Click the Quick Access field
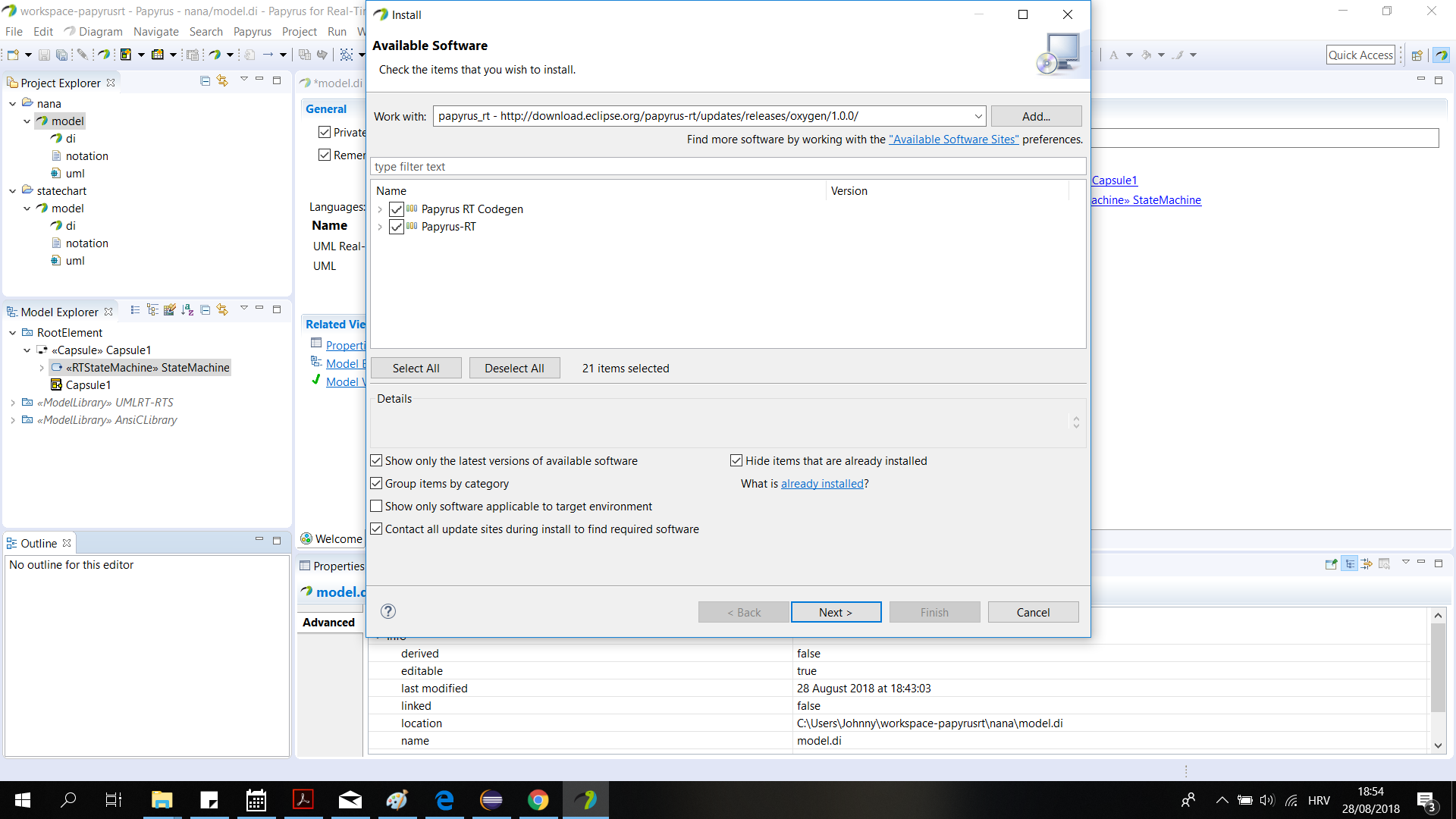1456x819 pixels. (x=1360, y=55)
